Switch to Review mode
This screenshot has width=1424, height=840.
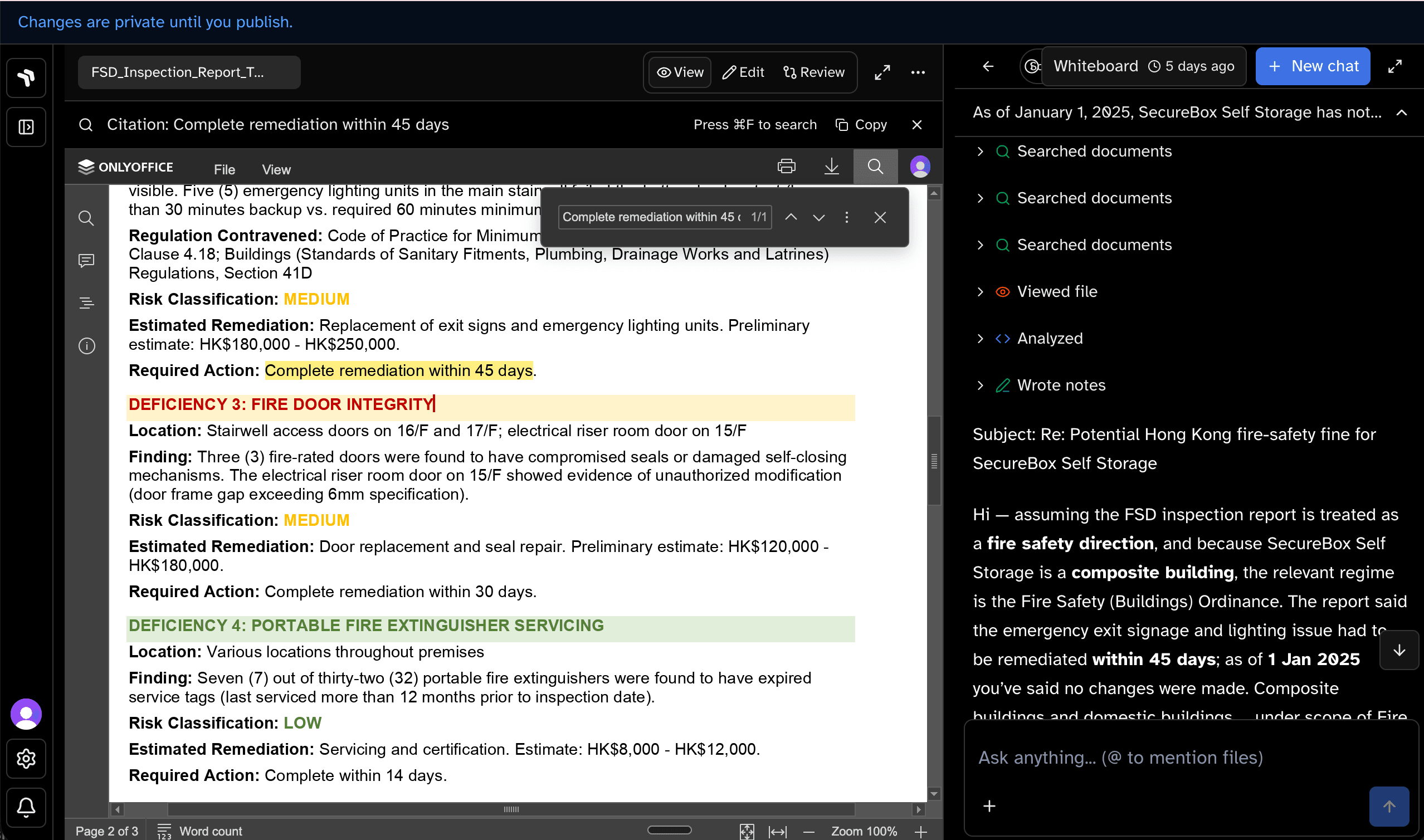[x=813, y=72]
